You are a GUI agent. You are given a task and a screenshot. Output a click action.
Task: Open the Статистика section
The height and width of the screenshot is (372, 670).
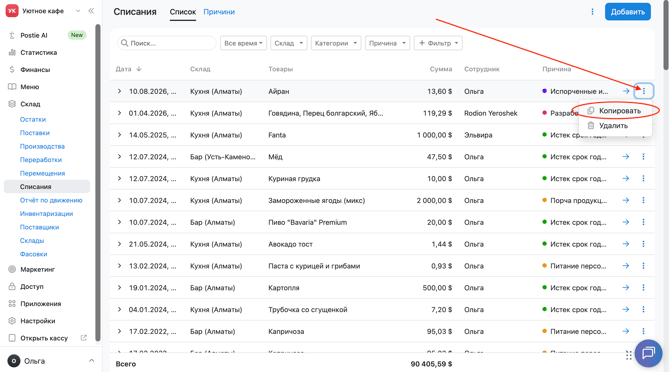point(38,53)
